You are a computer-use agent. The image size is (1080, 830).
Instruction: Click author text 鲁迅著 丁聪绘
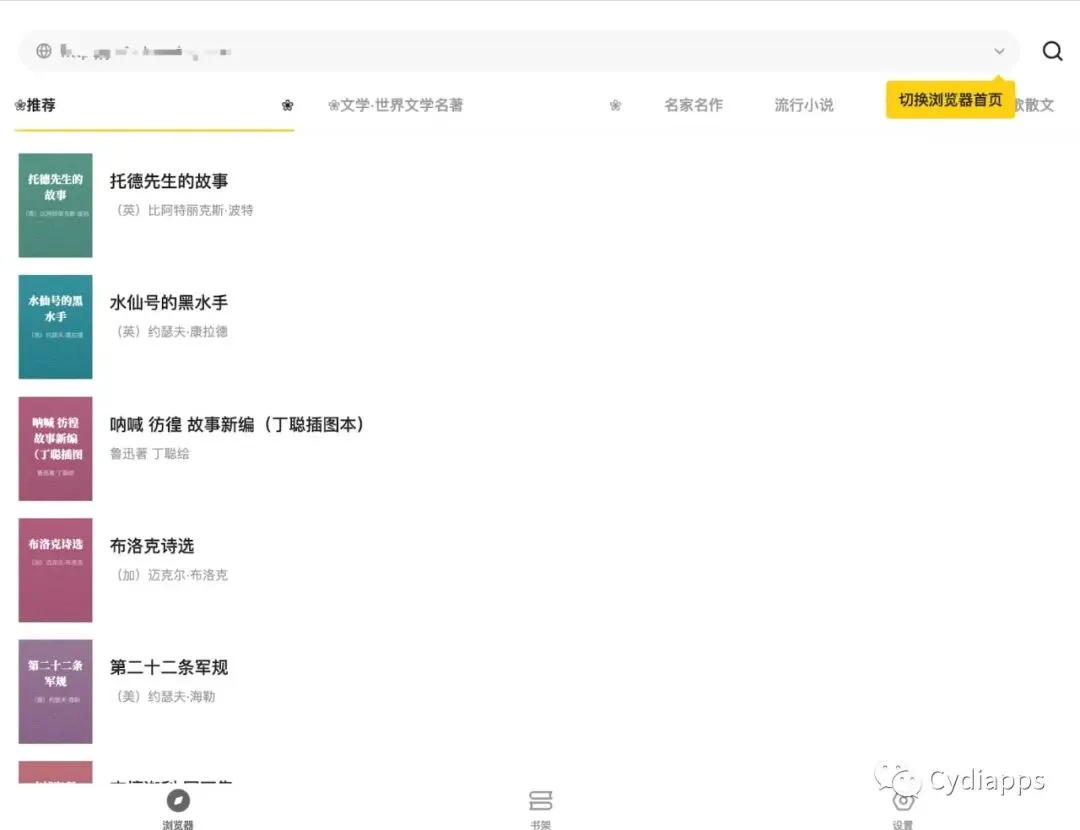click(149, 453)
